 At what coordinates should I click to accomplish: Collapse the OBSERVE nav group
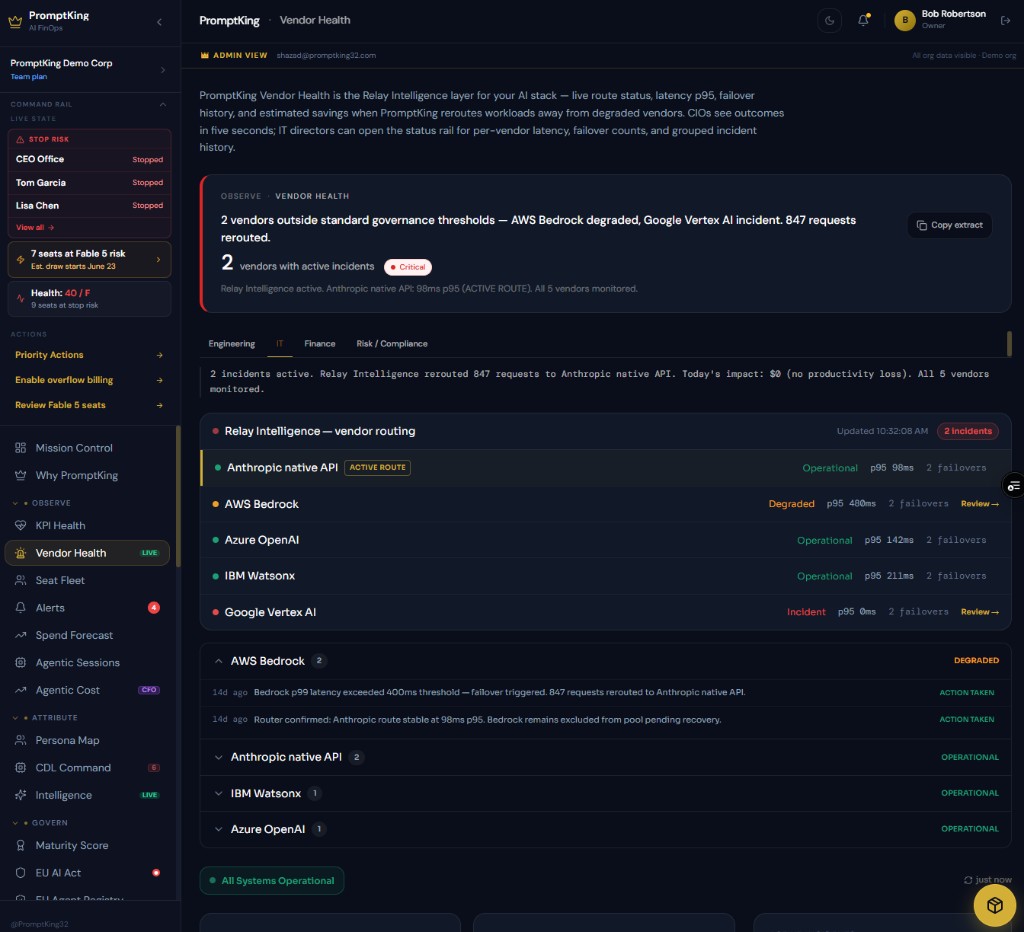(x=15, y=504)
